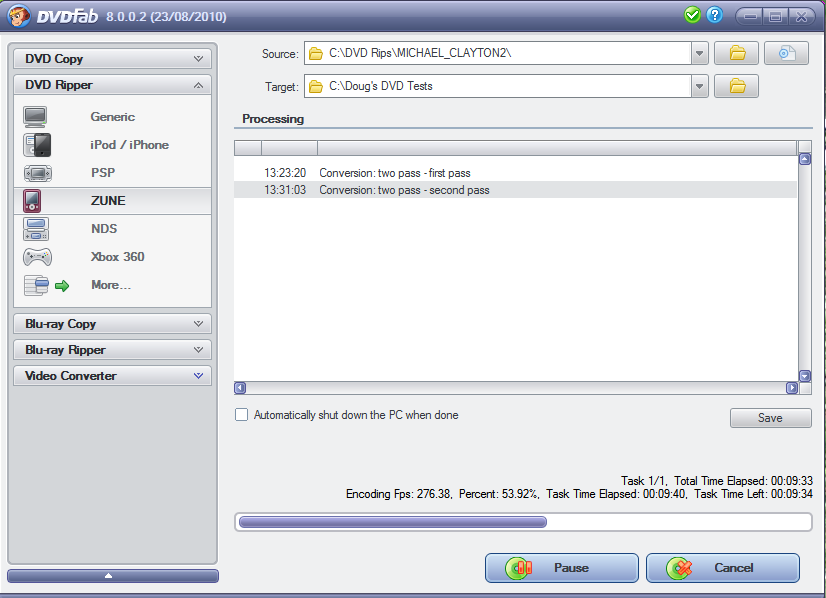Collapse the DVD Ripper section
826x598 pixels.
pos(112,85)
